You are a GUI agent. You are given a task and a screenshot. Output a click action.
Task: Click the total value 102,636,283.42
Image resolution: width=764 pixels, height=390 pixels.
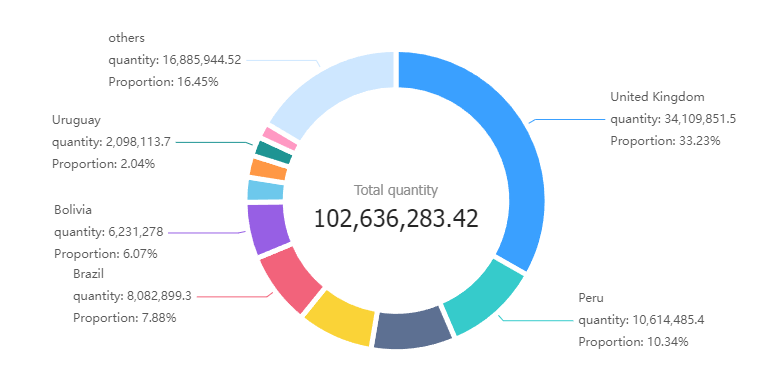(x=396, y=218)
